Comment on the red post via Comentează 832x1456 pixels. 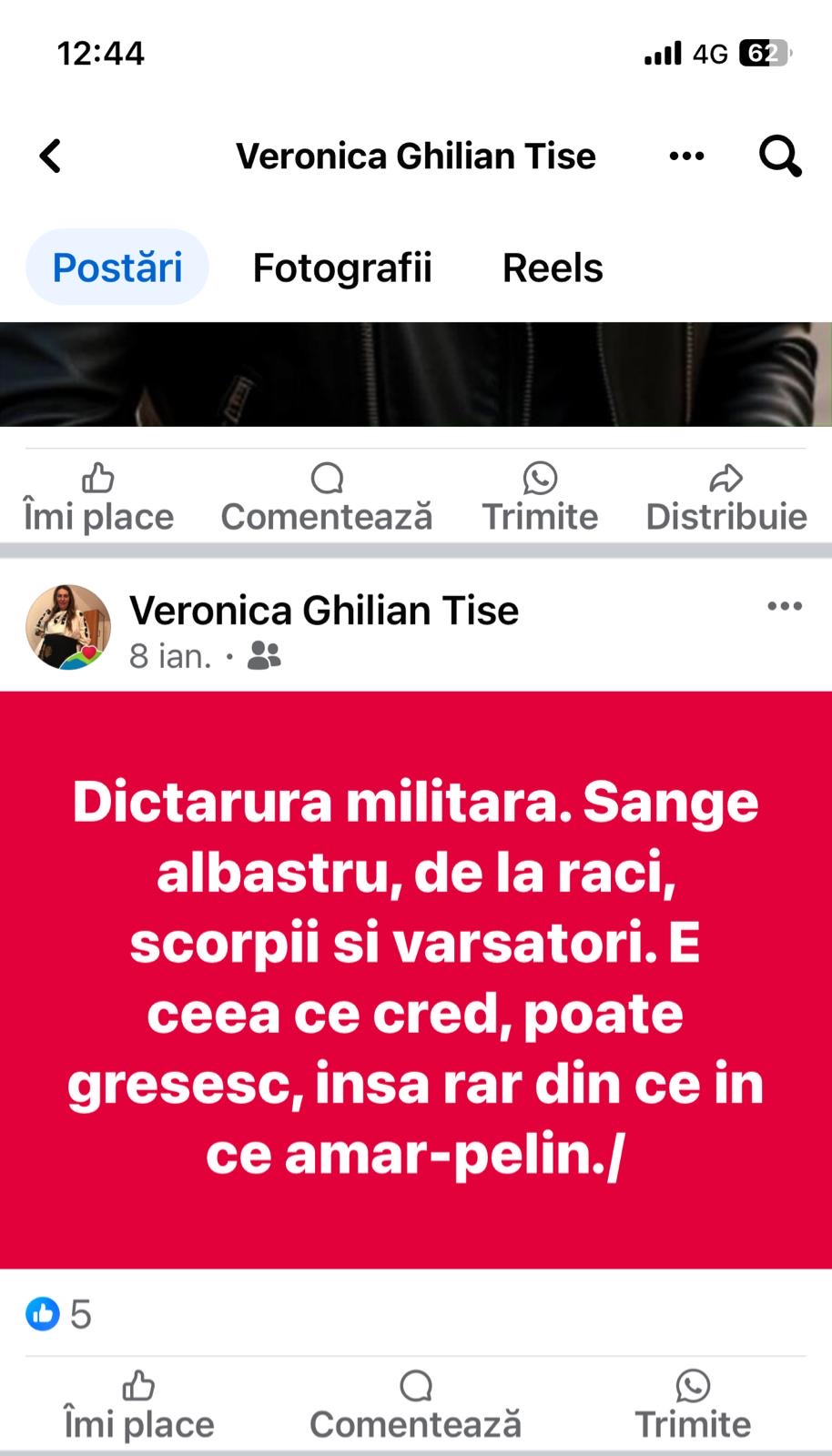point(416,1406)
